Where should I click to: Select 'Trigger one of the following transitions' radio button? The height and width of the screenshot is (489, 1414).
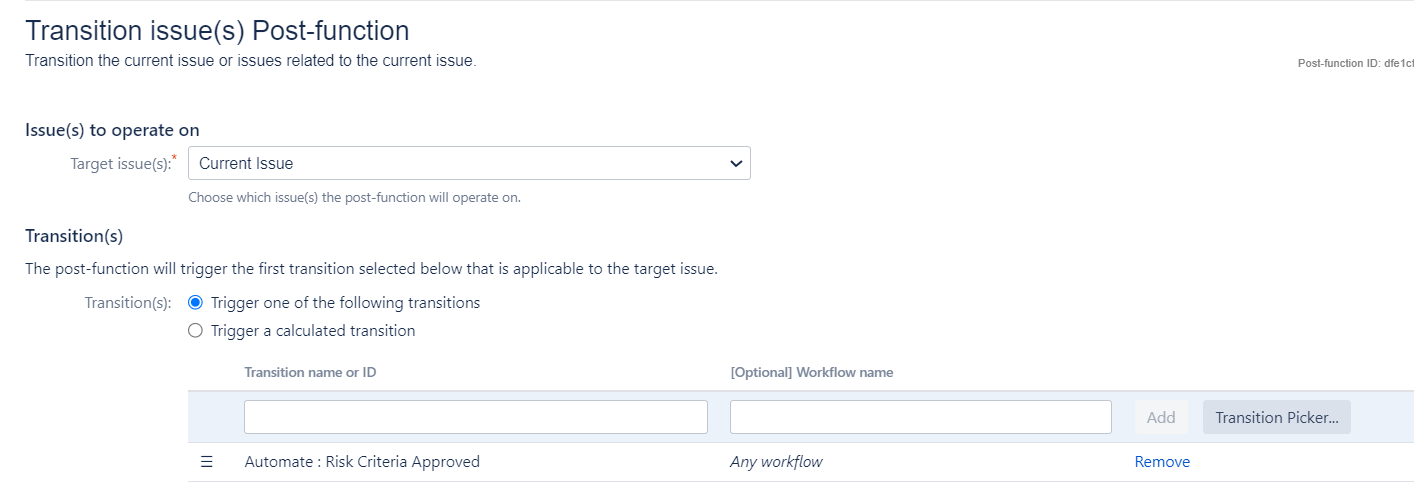pyautogui.click(x=196, y=303)
